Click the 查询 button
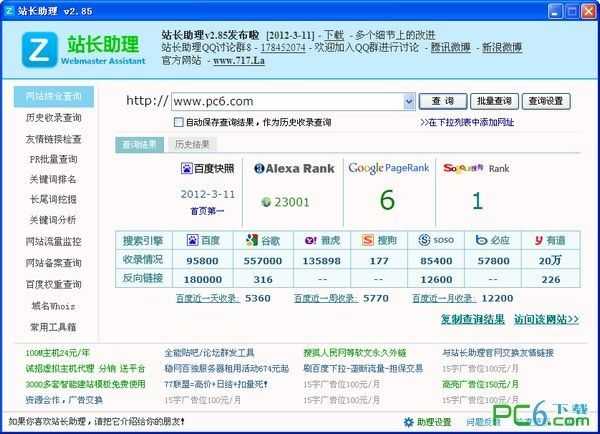 pyautogui.click(x=443, y=101)
